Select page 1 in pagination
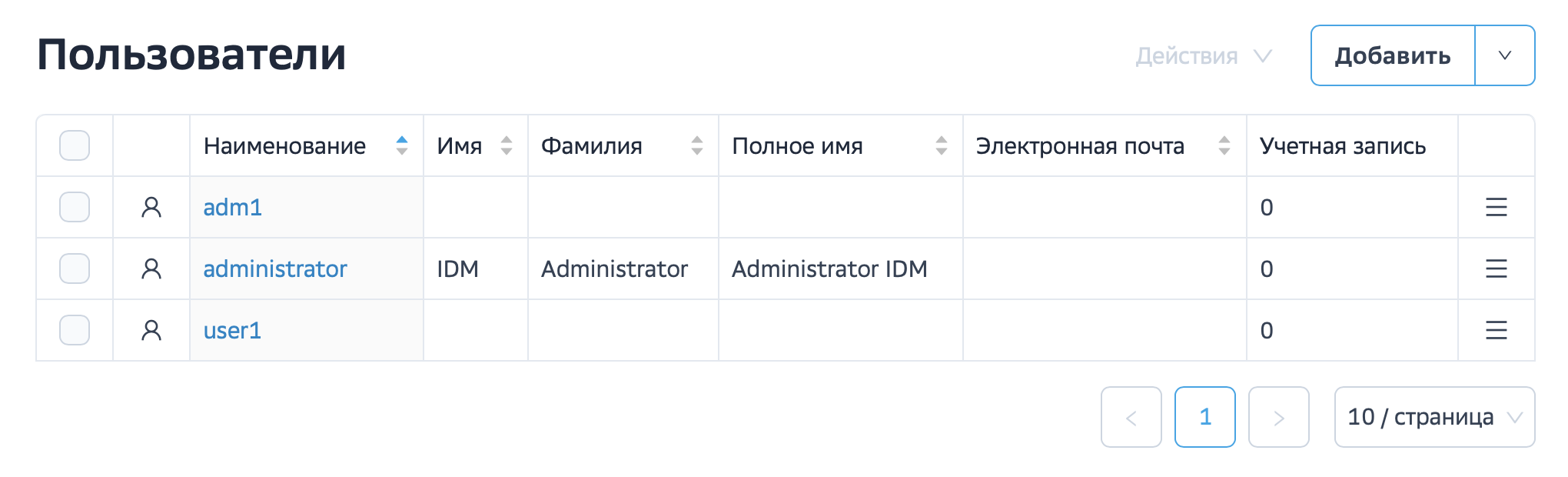Viewport: 1568px width, 477px height. (x=1205, y=418)
